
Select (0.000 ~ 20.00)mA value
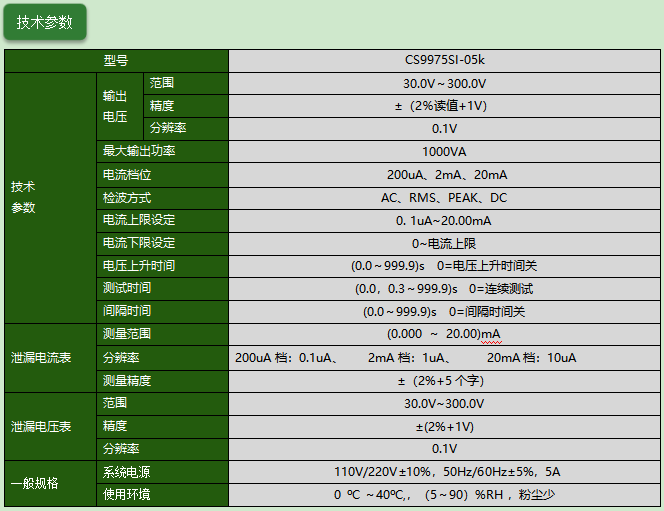point(444,334)
